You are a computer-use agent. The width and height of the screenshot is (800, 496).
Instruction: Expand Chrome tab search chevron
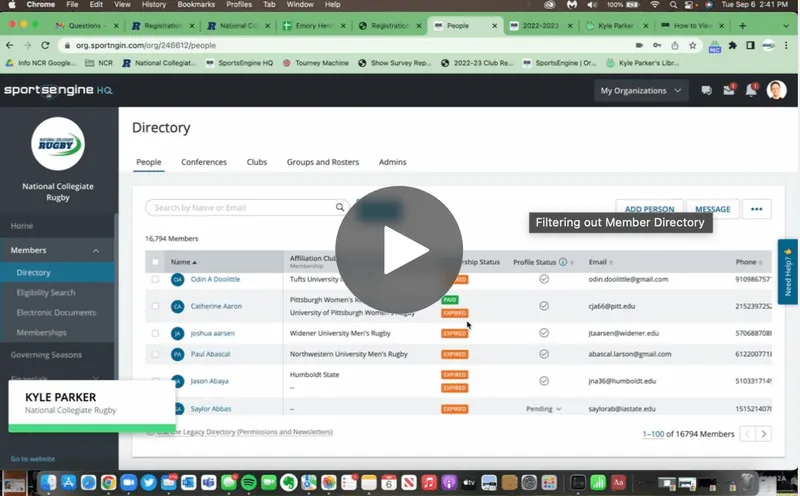(786, 26)
